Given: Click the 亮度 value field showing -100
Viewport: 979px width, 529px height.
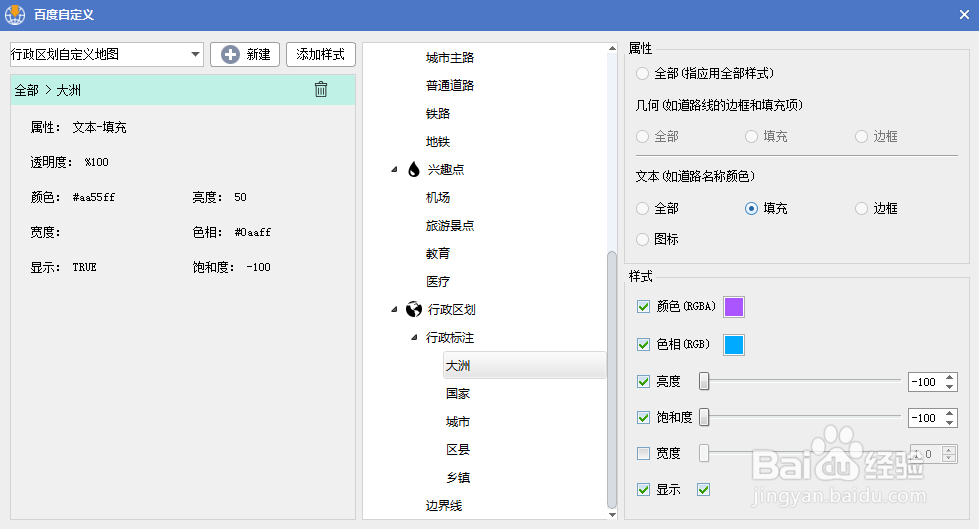Looking at the screenshot, I should tap(925, 382).
